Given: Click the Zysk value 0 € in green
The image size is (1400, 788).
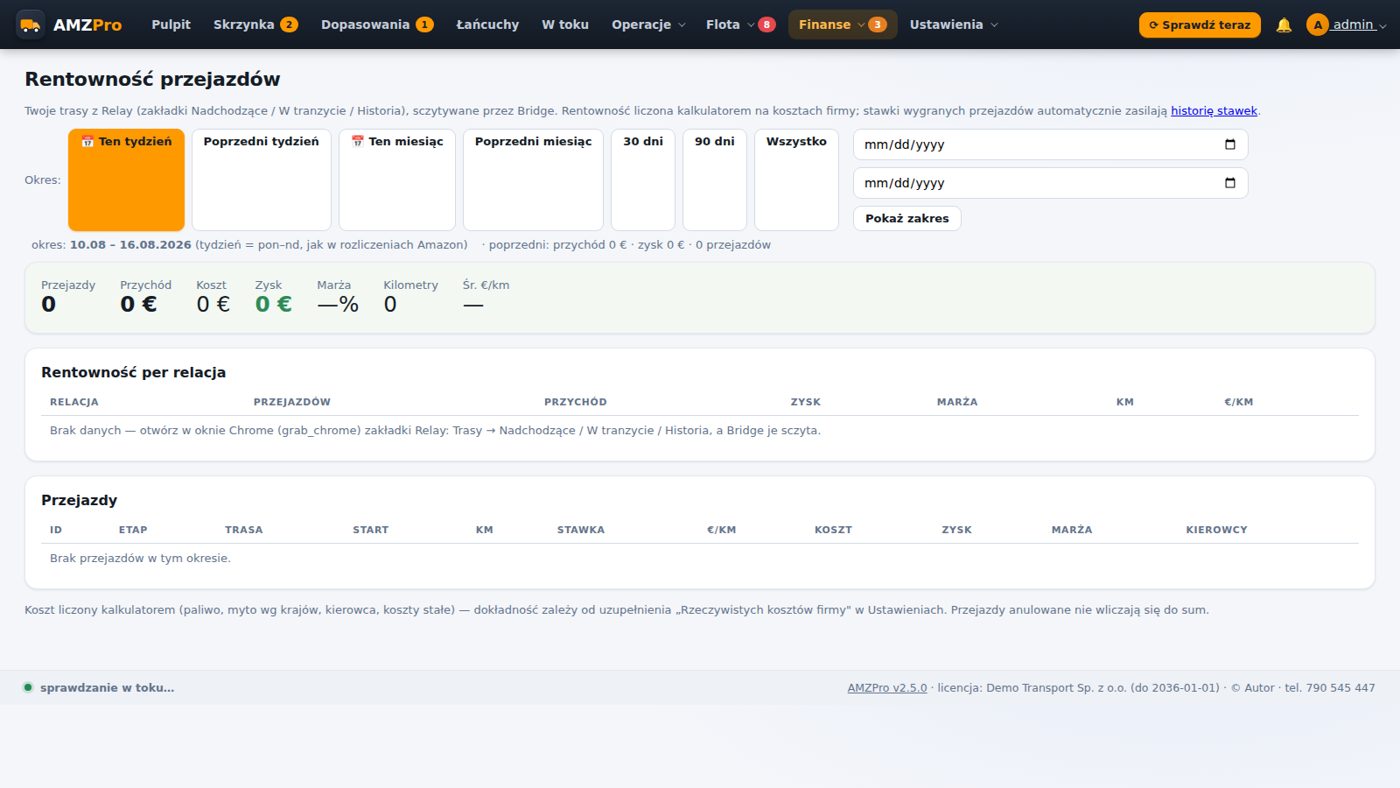Looking at the screenshot, I should click(273, 304).
